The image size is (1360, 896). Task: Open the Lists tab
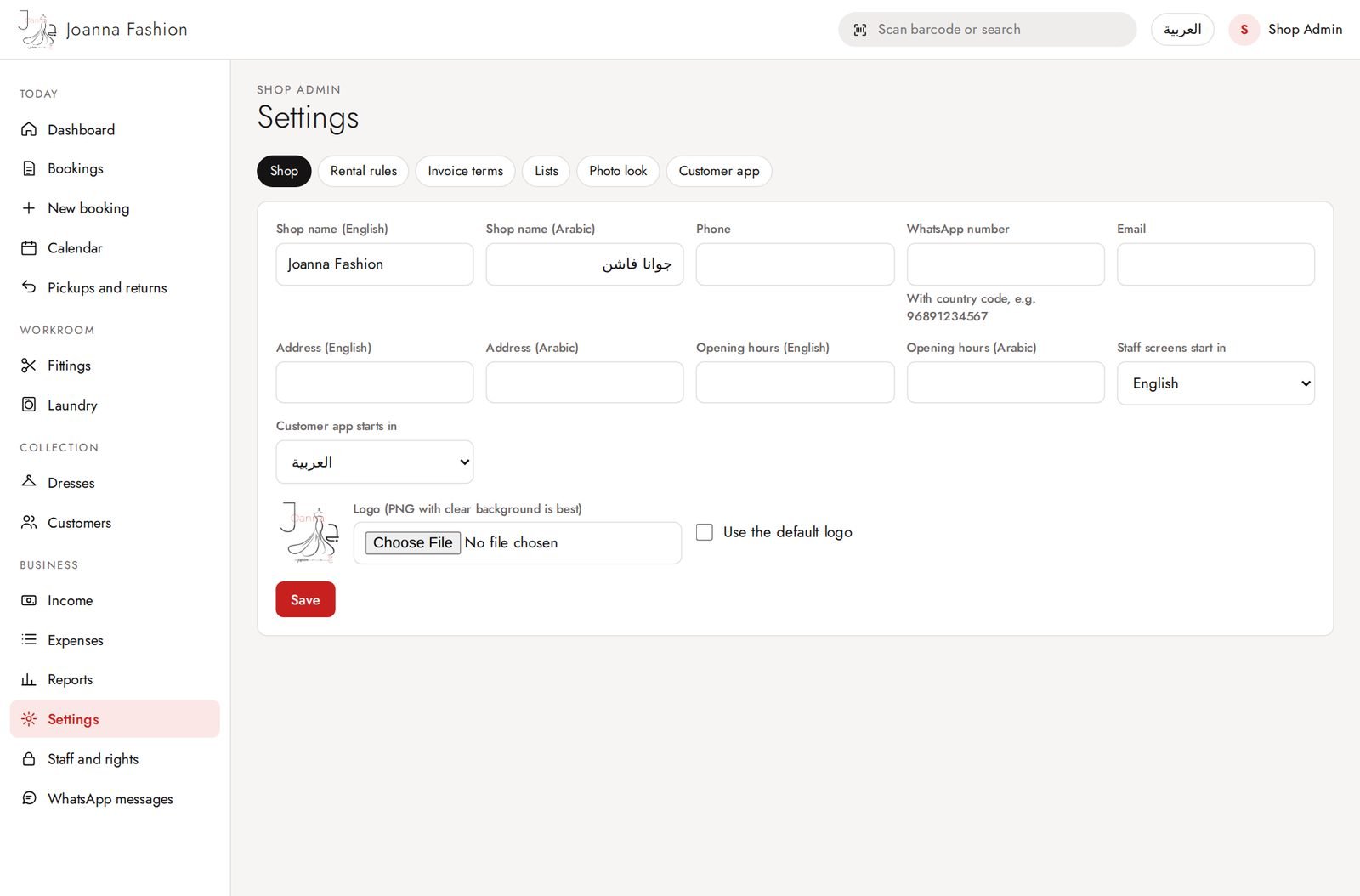(547, 171)
